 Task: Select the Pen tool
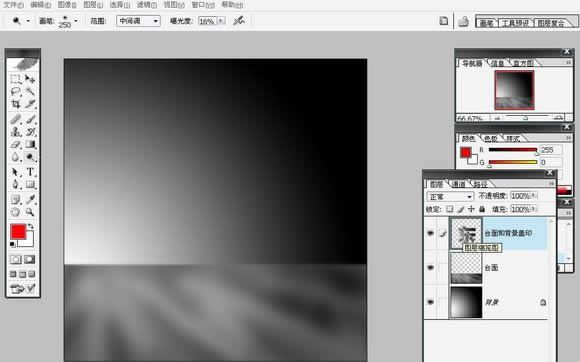click(x=15, y=185)
